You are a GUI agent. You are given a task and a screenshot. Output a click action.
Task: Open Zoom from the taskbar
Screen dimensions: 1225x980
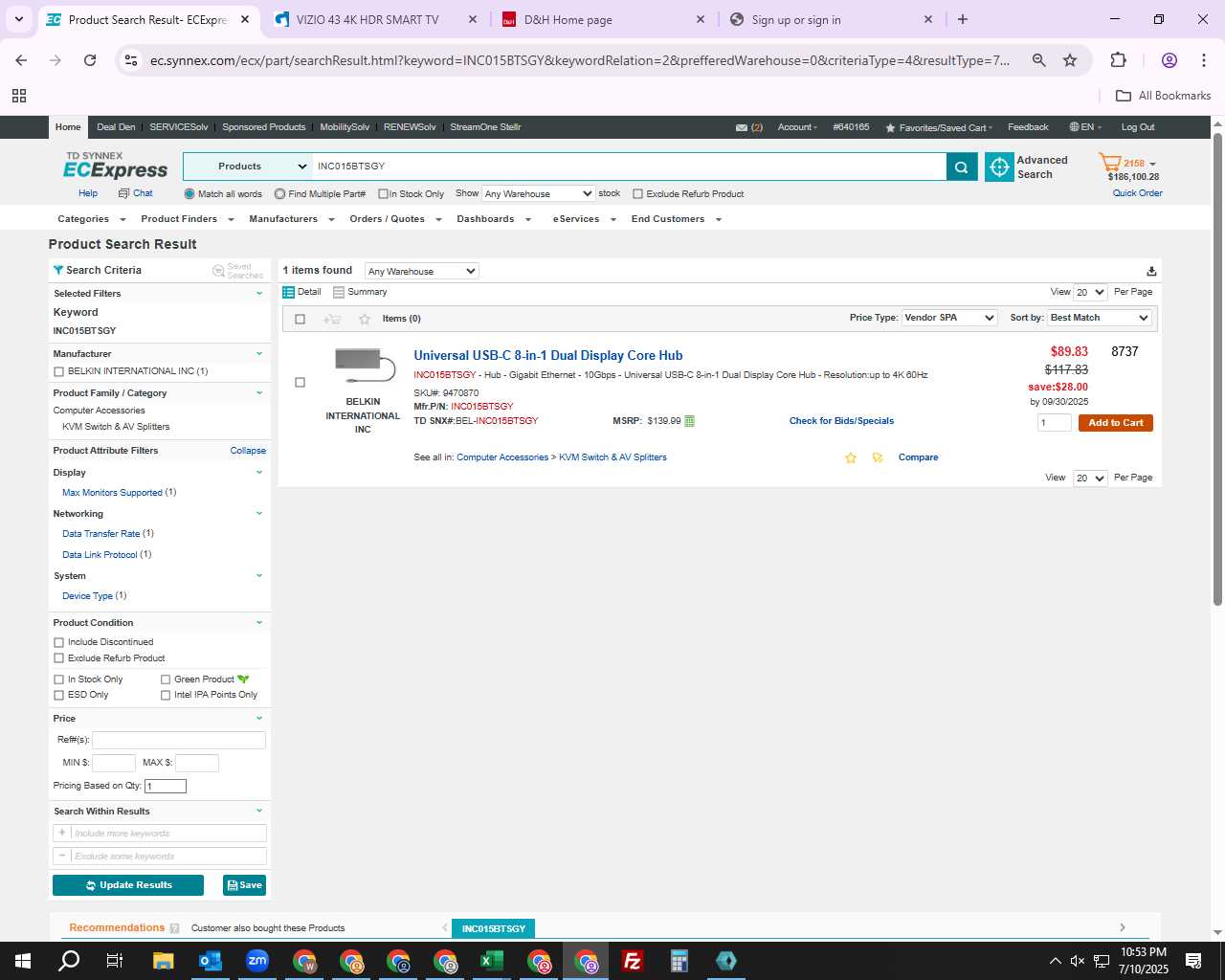pyautogui.click(x=256, y=961)
